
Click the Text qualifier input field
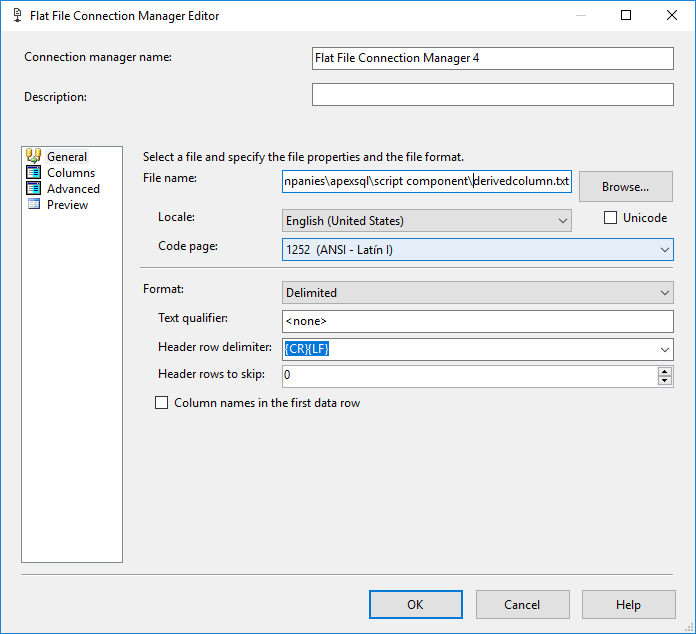(478, 321)
